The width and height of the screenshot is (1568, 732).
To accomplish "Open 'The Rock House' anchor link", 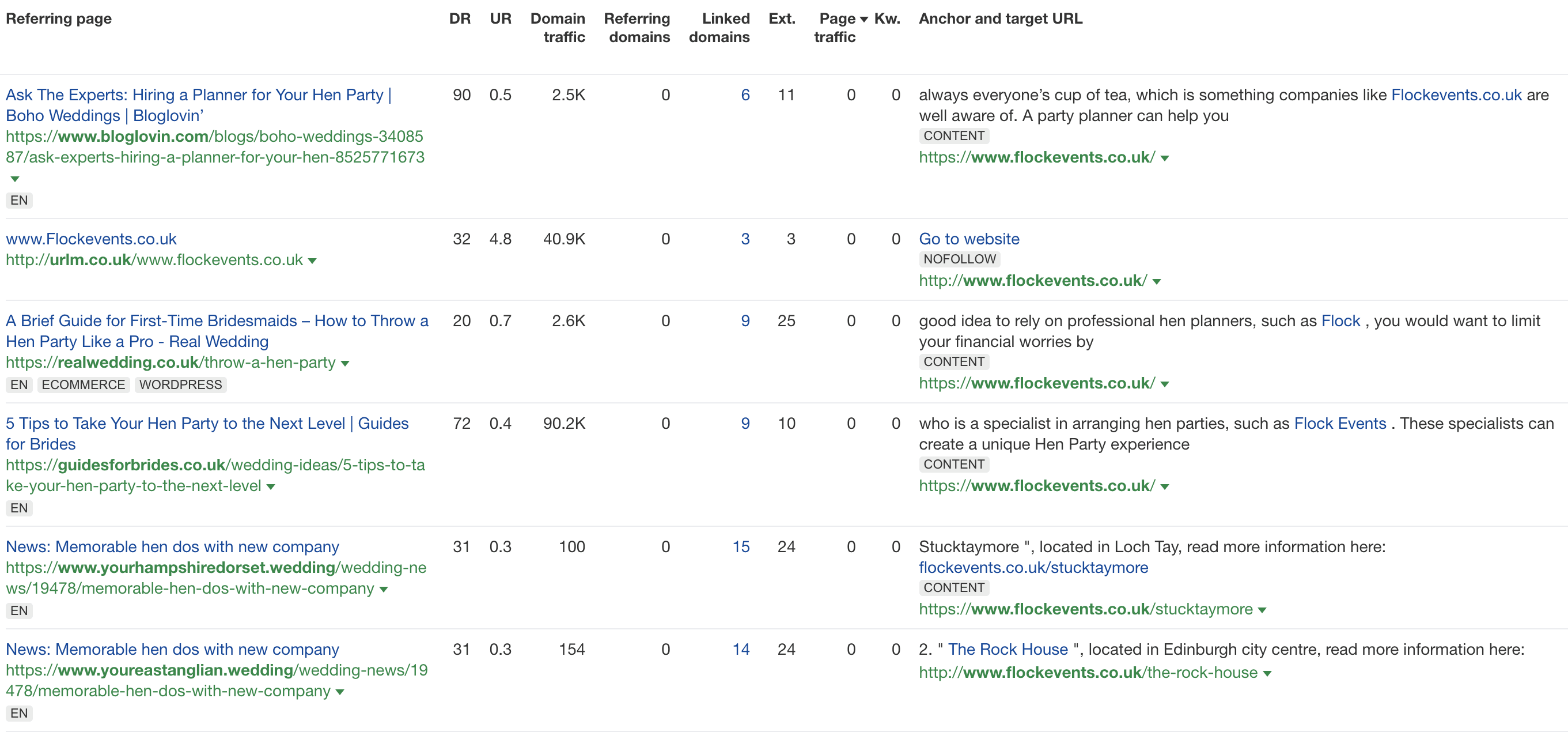I will coord(1008,649).
